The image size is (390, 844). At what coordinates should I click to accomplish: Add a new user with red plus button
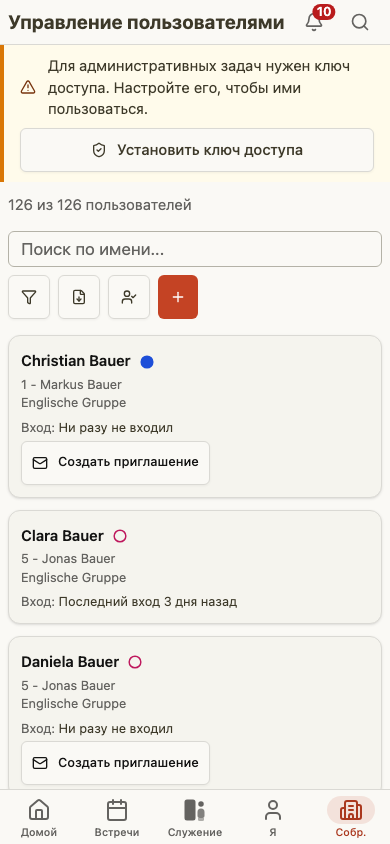(178, 297)
